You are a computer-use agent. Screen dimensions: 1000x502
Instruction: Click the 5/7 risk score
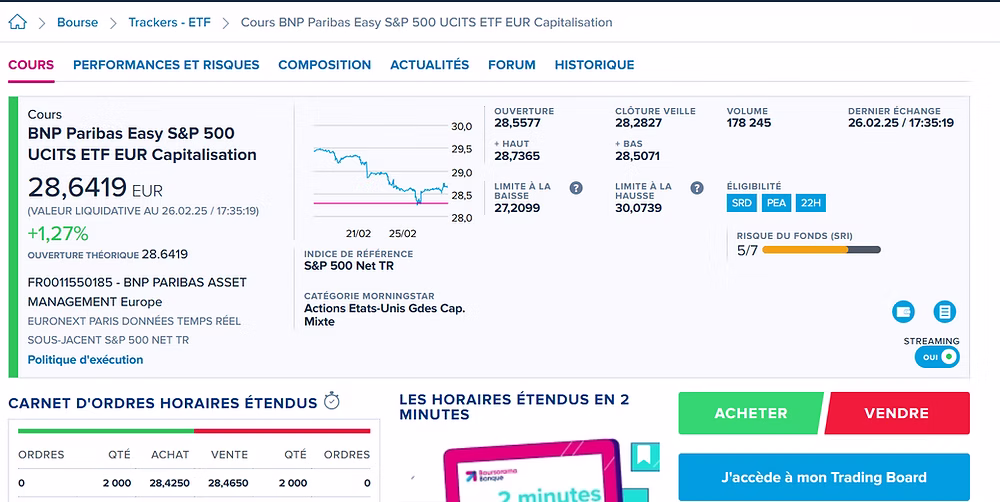click(x=747, y=250)
